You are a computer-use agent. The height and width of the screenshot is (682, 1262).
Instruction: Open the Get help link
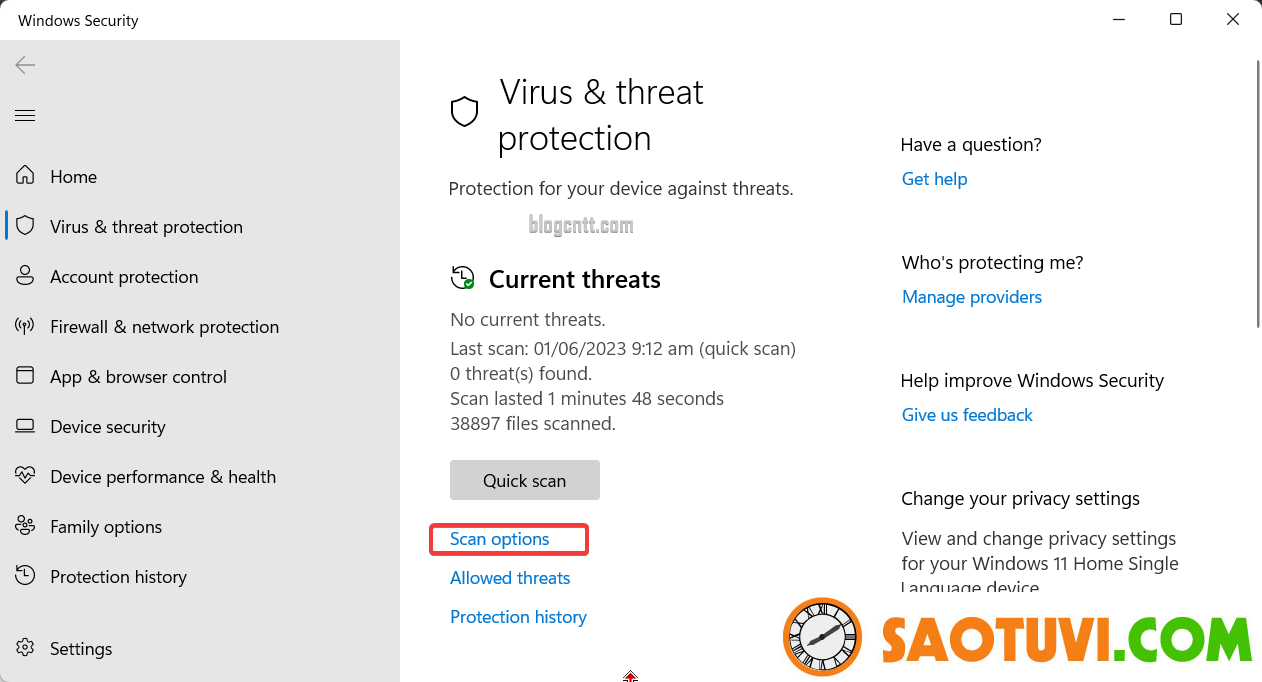tap(934, 179)
